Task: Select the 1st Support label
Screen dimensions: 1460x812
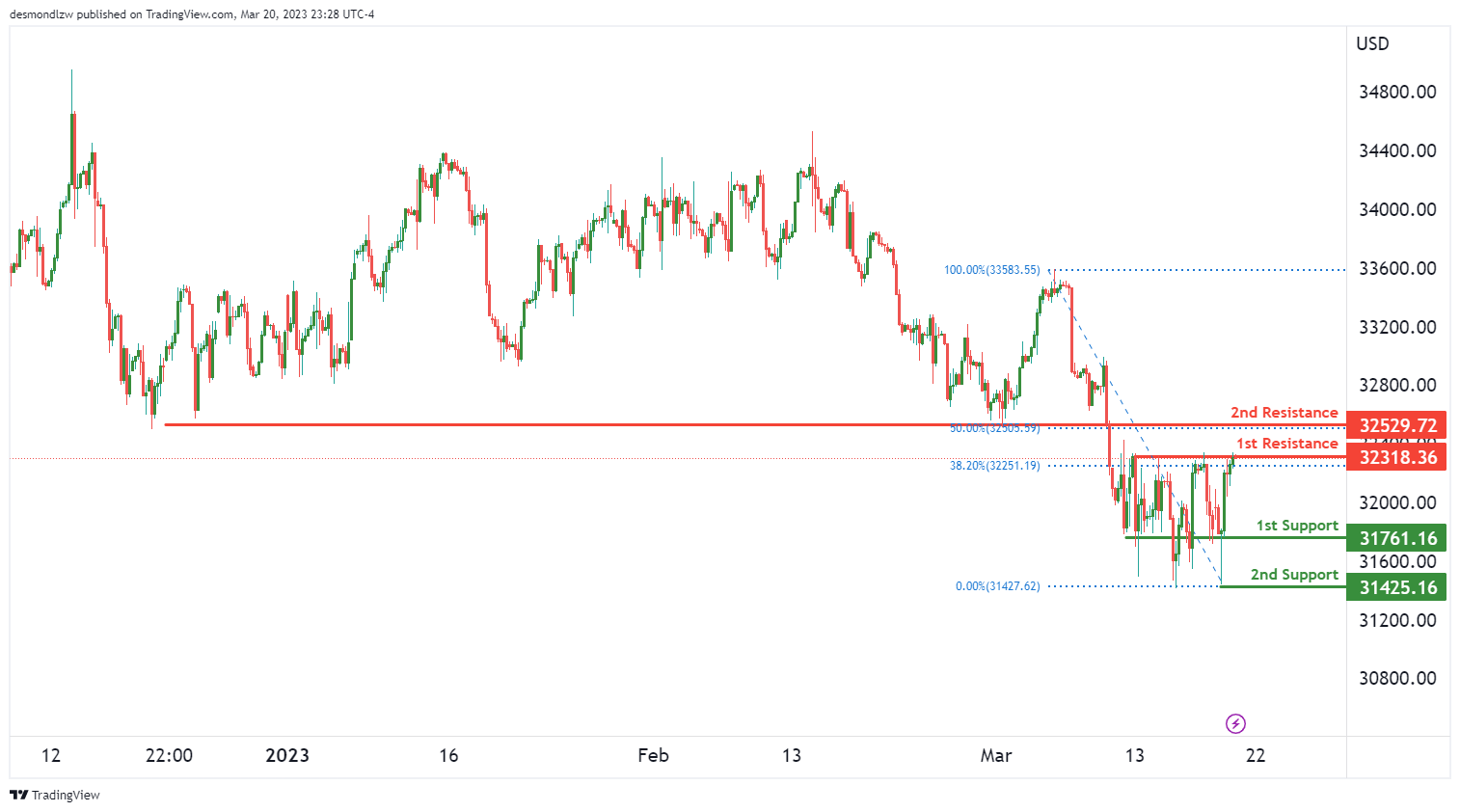Action: (1297, 526)
